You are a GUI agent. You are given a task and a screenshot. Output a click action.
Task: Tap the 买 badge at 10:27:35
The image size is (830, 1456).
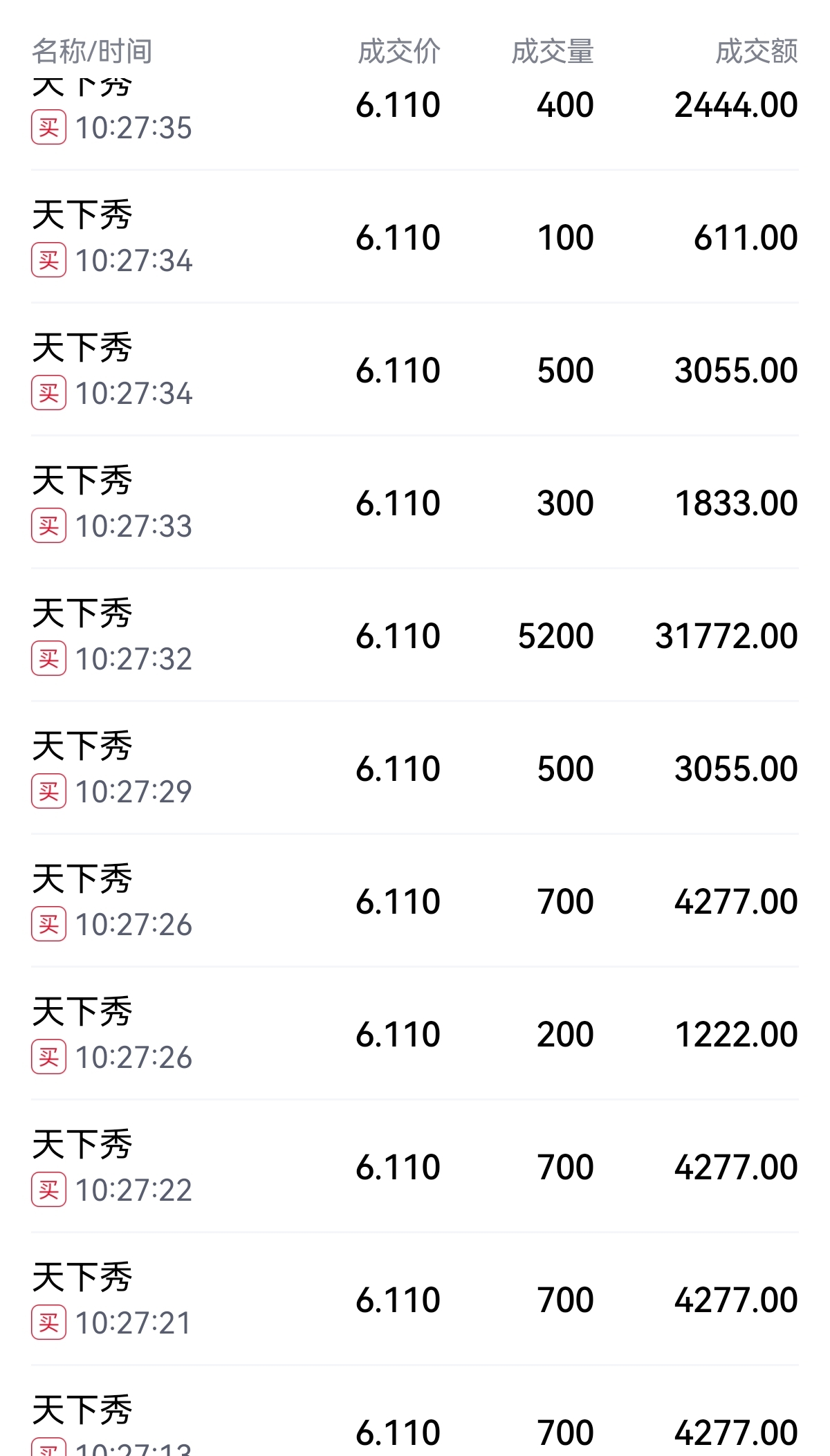point(48,128)
